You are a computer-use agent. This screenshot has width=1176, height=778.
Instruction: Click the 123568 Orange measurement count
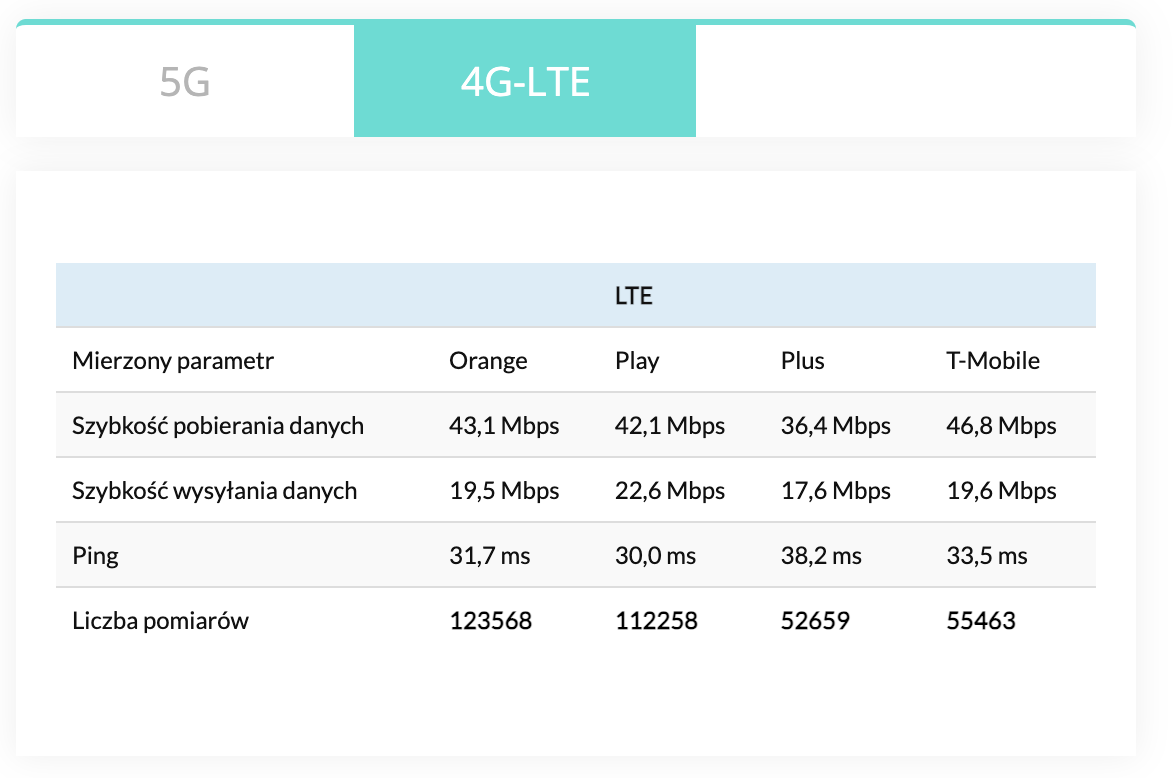(x=491, y=621)
